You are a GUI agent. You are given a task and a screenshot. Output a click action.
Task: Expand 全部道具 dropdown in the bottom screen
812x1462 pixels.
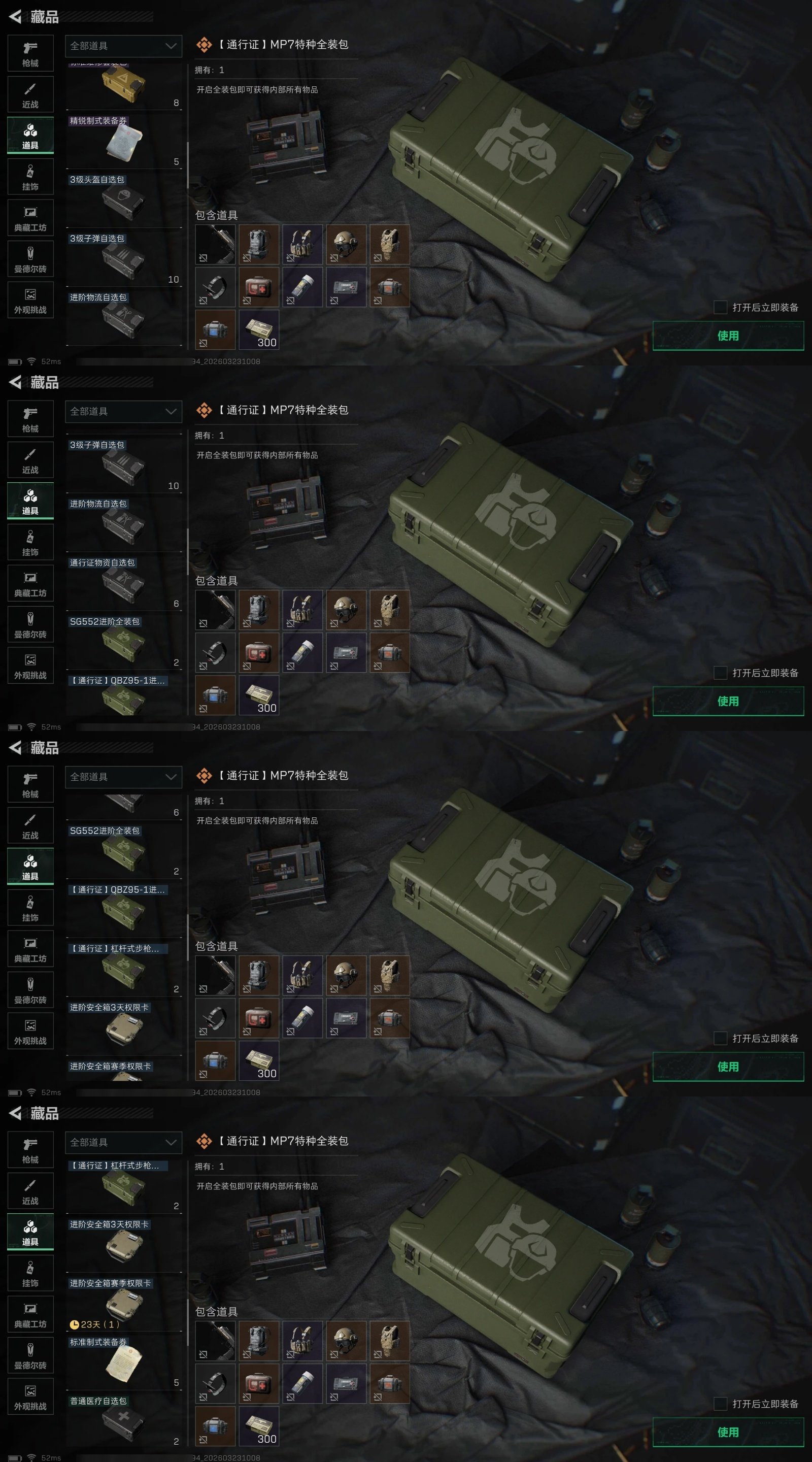point(124,1143)
